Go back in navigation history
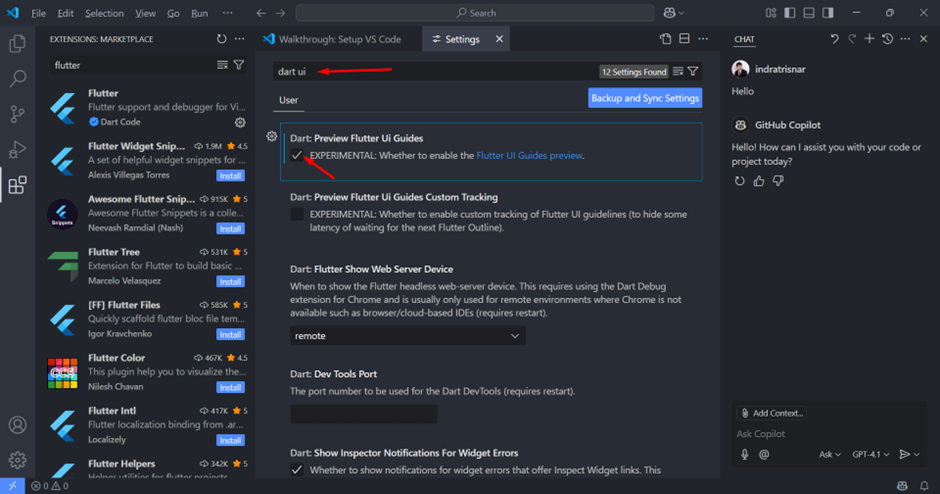Viewport: 940px width, 494px height. [x=261, y=13]
